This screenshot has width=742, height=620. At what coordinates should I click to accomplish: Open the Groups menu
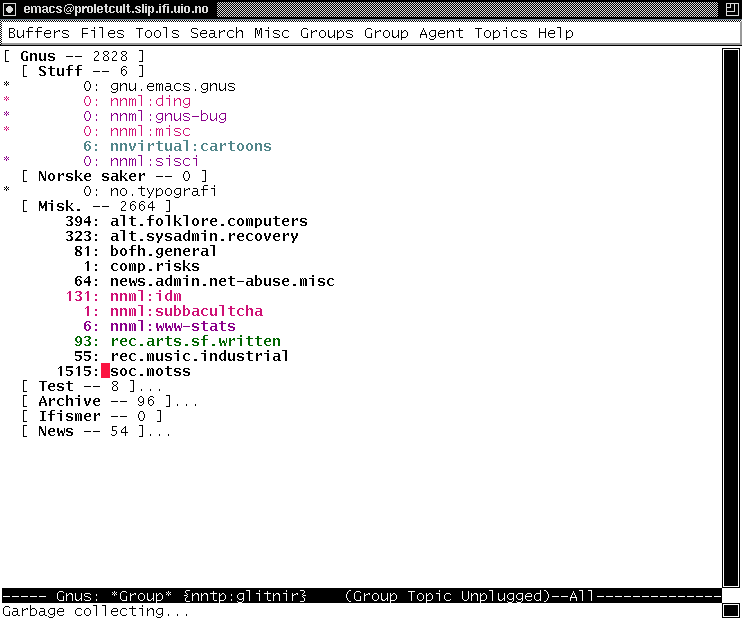pyautogui.click(x=327, y=33)
